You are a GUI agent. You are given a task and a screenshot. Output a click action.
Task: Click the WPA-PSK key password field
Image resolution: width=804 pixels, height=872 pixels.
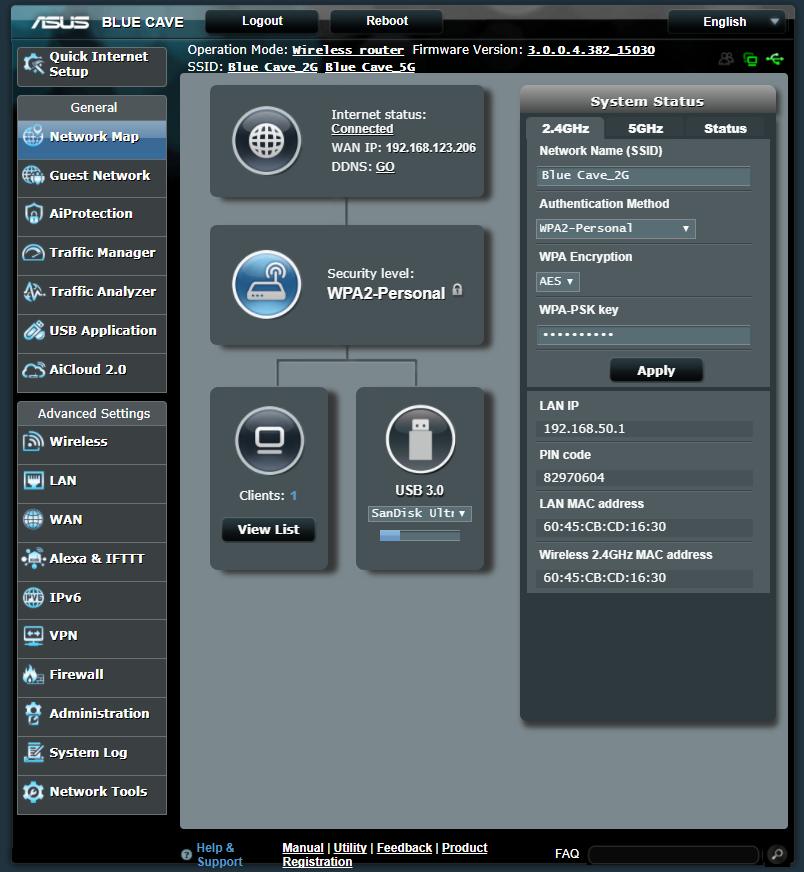pos(643,335)
